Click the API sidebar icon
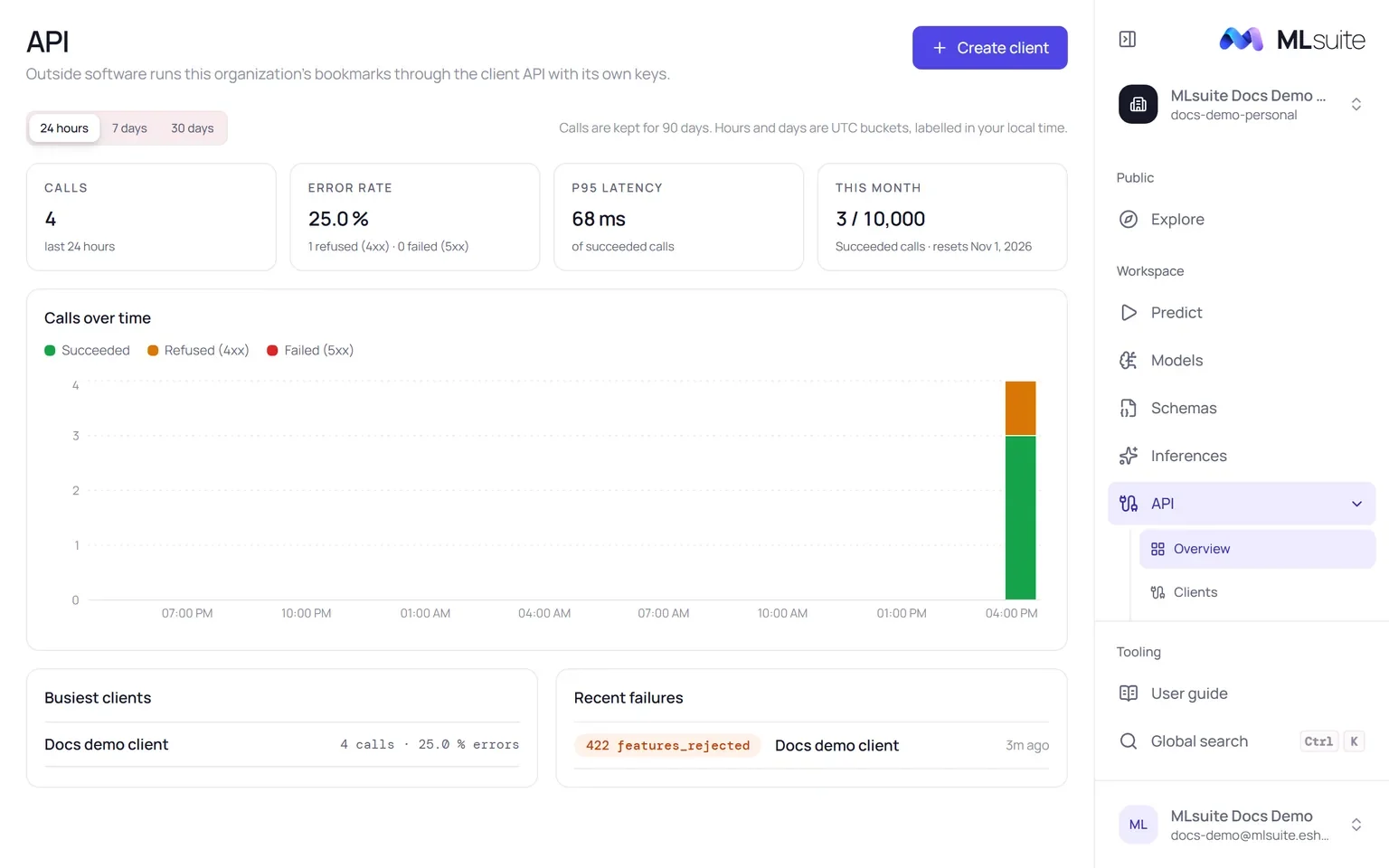This screenshot has height=868, width=1389. coord(1129,504)
